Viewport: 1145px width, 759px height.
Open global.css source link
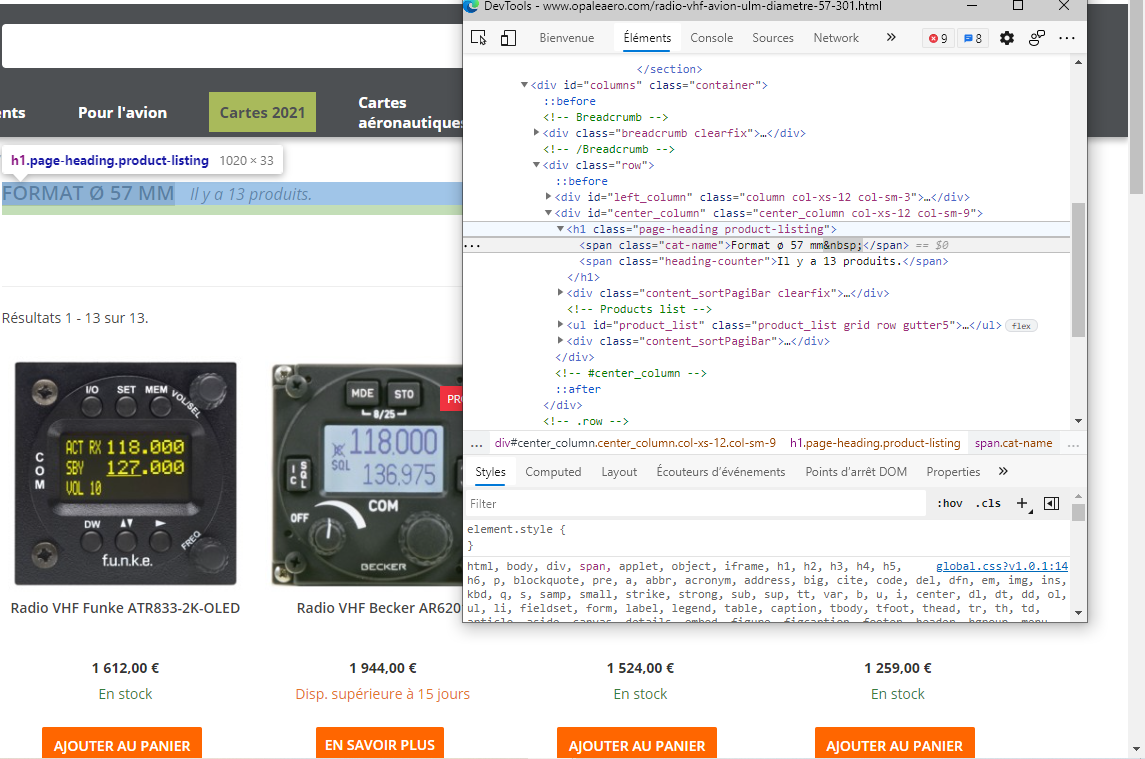[x=1002, y=566]
